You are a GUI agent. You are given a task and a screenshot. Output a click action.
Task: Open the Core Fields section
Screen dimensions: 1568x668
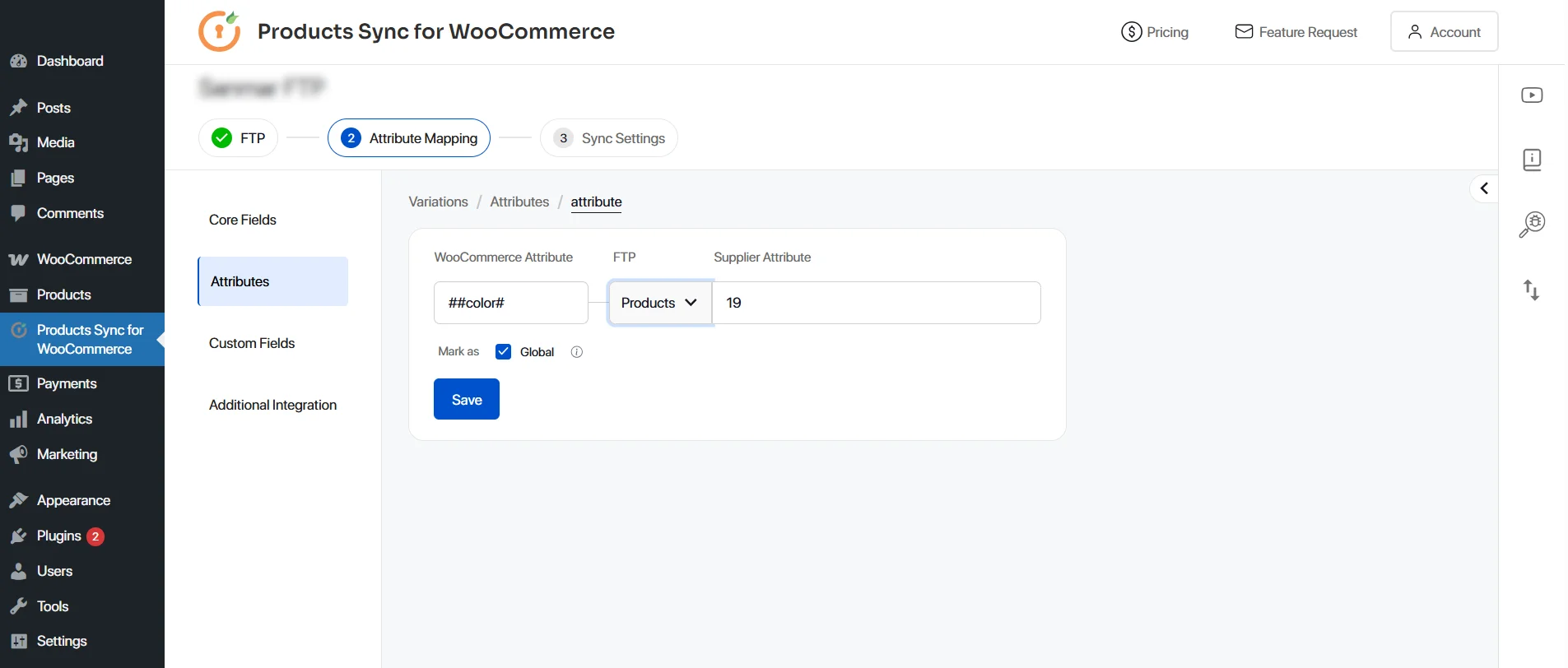pos(243,220)
